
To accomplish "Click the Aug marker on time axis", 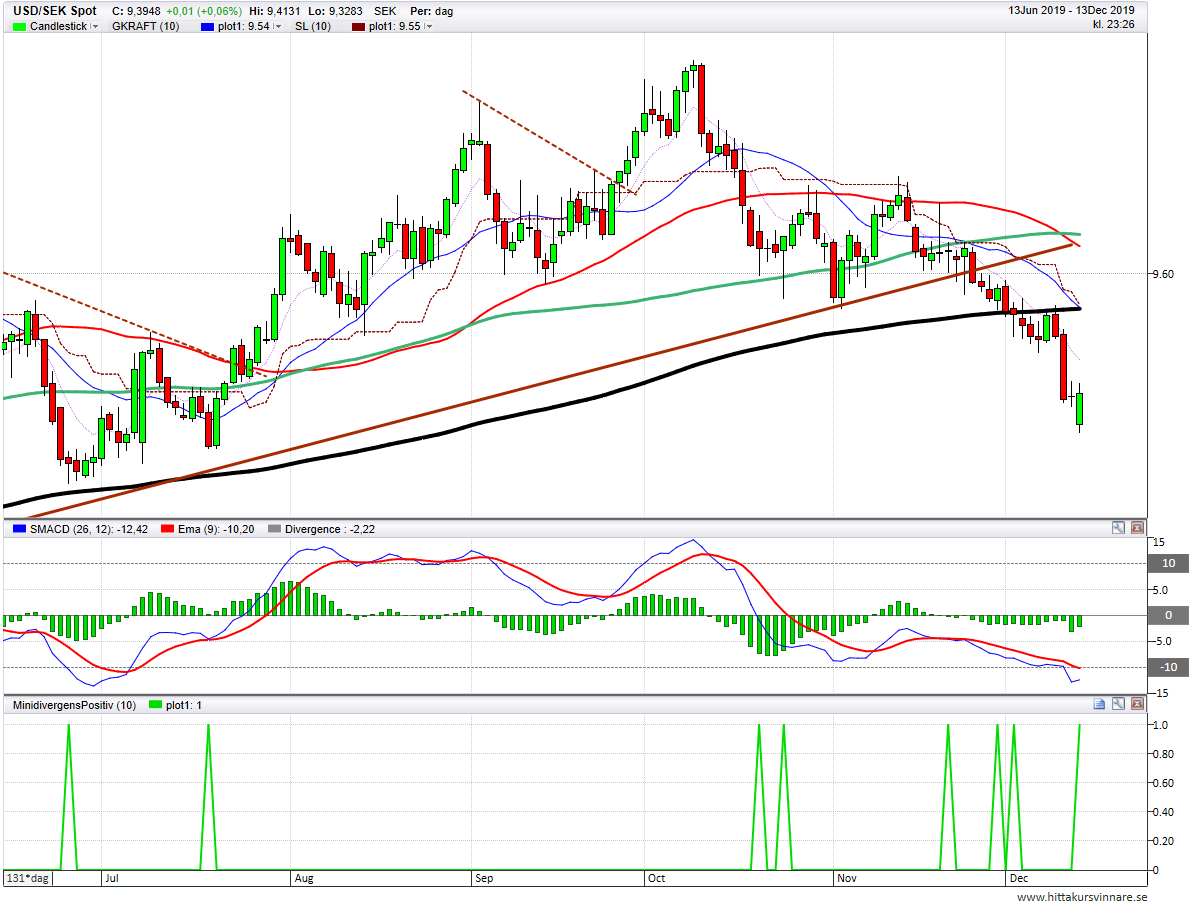I will tap(304, 878).
